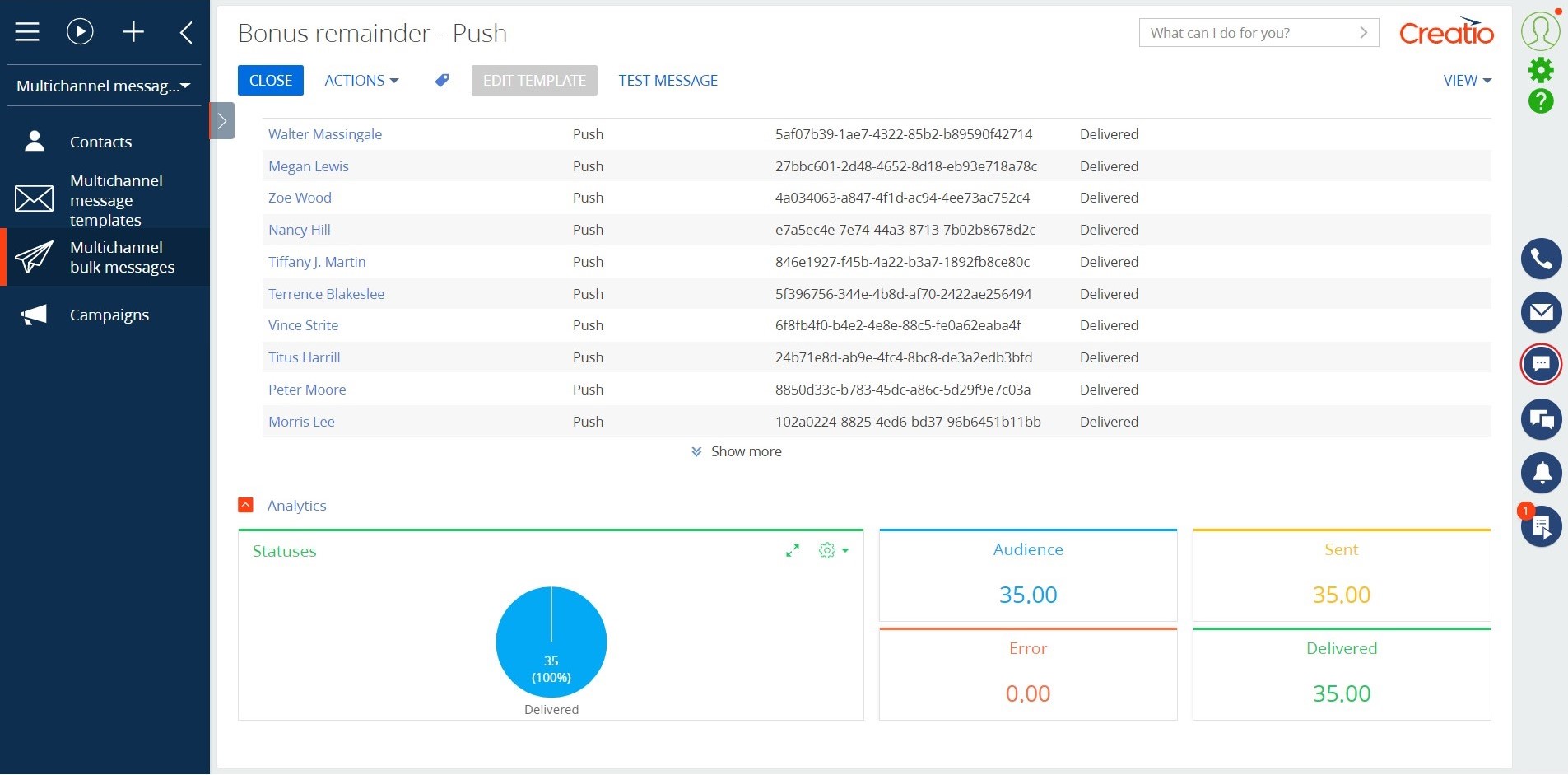Create a new record with plus icon

pyautogui.click(x=134, y=31)
